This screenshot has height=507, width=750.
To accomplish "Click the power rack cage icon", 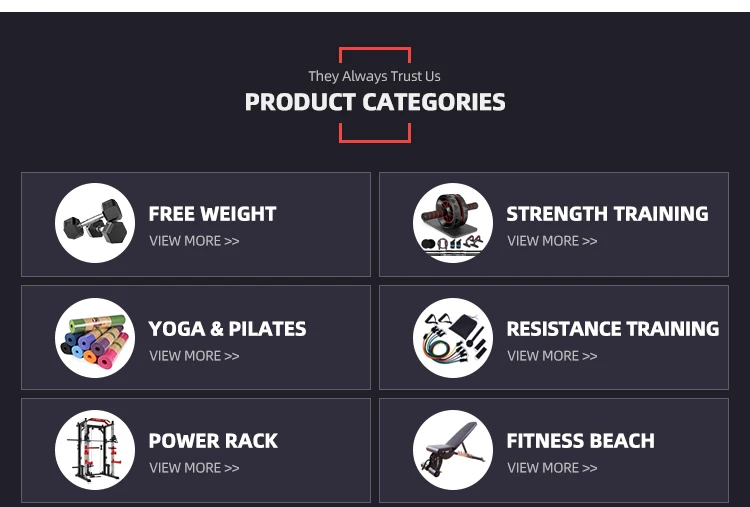I will coord(95,450).
